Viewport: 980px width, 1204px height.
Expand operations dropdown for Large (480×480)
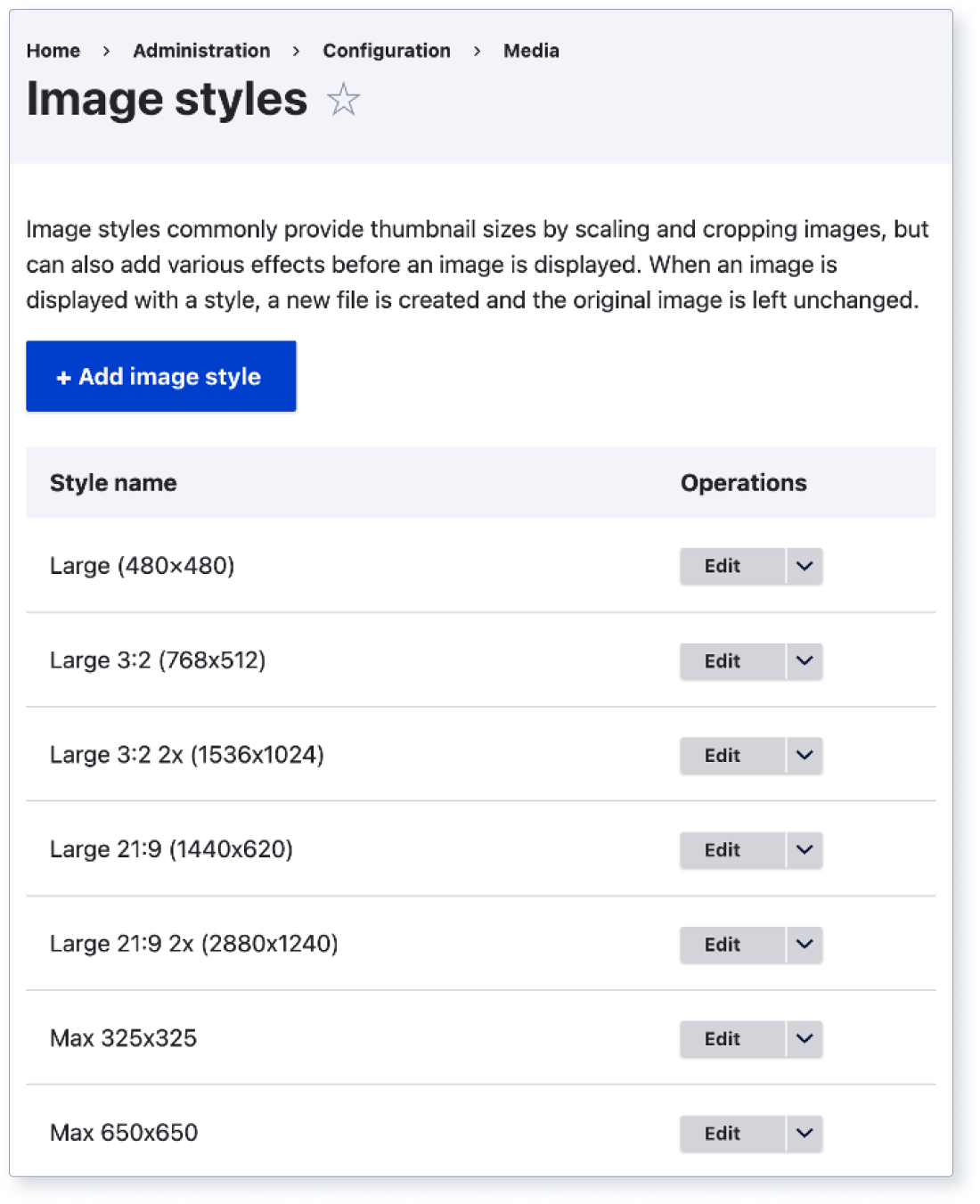804,566
